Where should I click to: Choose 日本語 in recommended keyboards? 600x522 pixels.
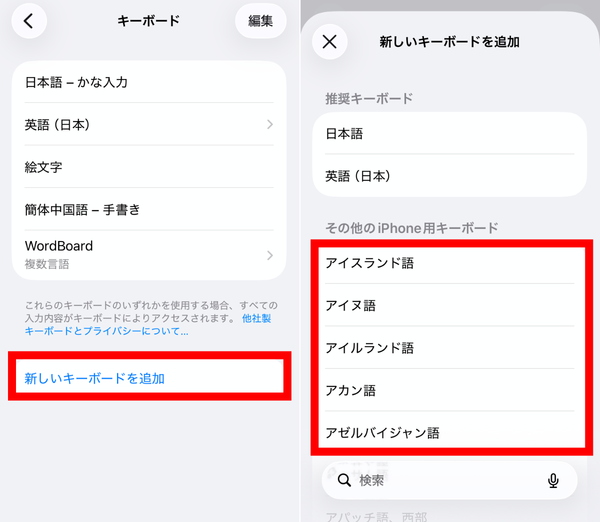click(450, 134)
